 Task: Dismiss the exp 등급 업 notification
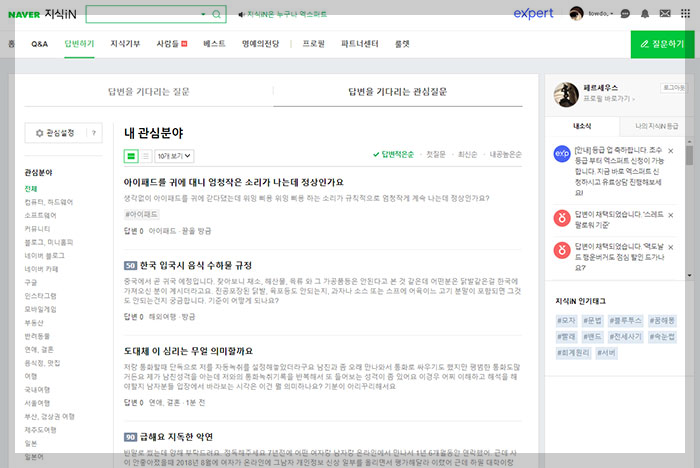pyautogui.click(x=671, y=150)
